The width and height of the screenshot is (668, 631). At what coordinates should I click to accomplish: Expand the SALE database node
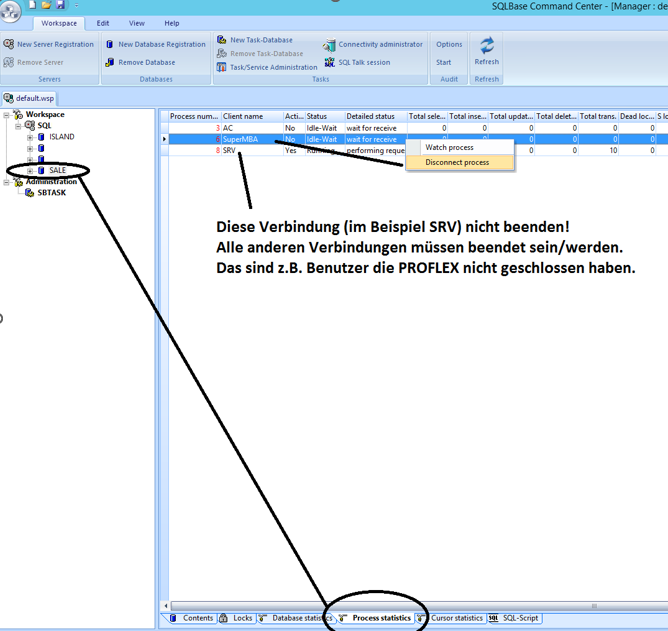tap(30, 171)
